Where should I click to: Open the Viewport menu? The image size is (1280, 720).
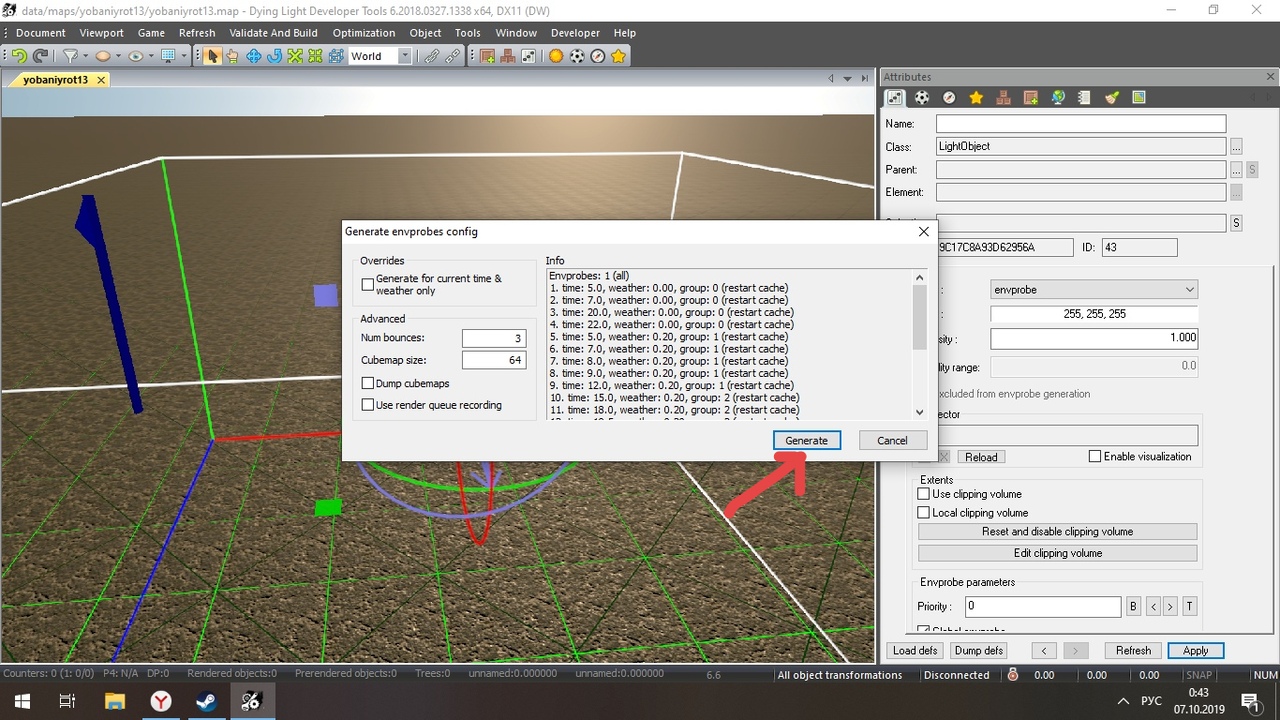tap(102, 32)
